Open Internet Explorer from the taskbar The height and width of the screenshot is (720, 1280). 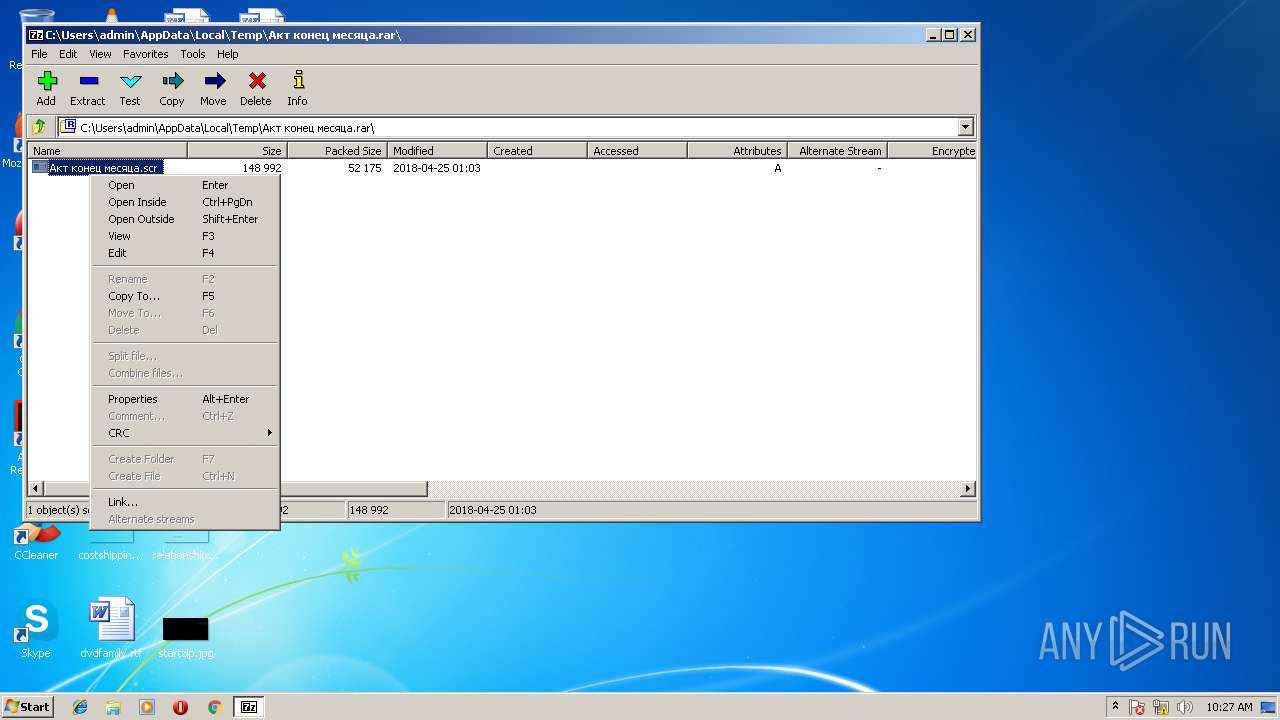(x=80, y=707)
